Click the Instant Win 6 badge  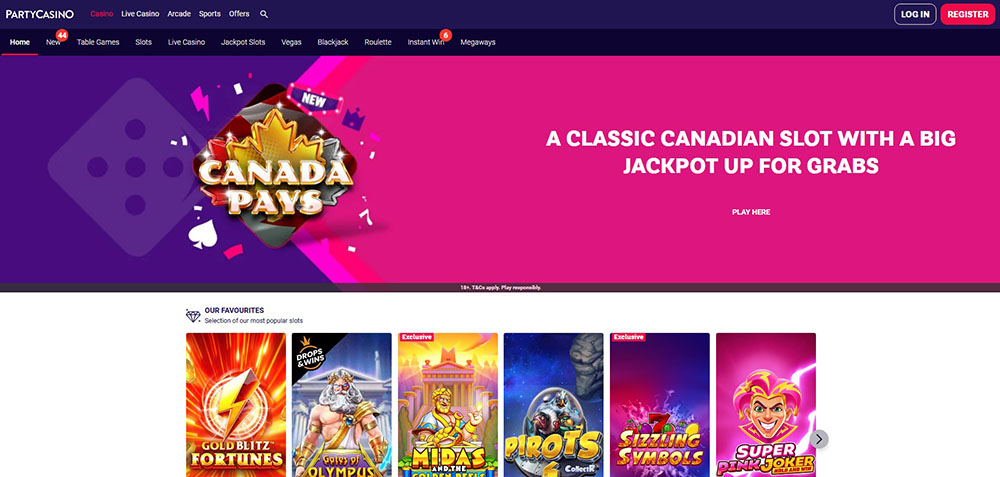(x=446, y=35)
